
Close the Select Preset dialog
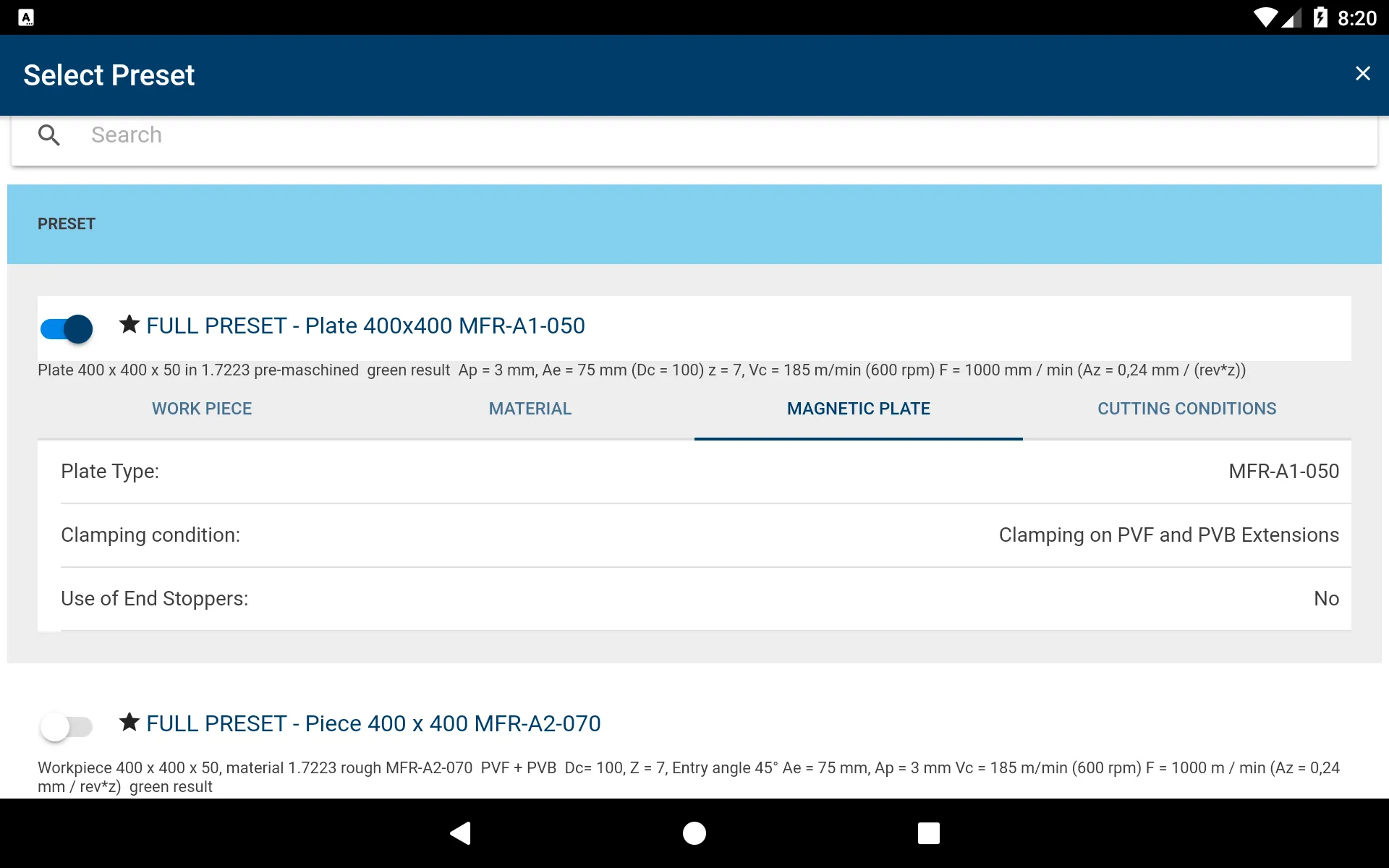click(x=1362, y=73)
